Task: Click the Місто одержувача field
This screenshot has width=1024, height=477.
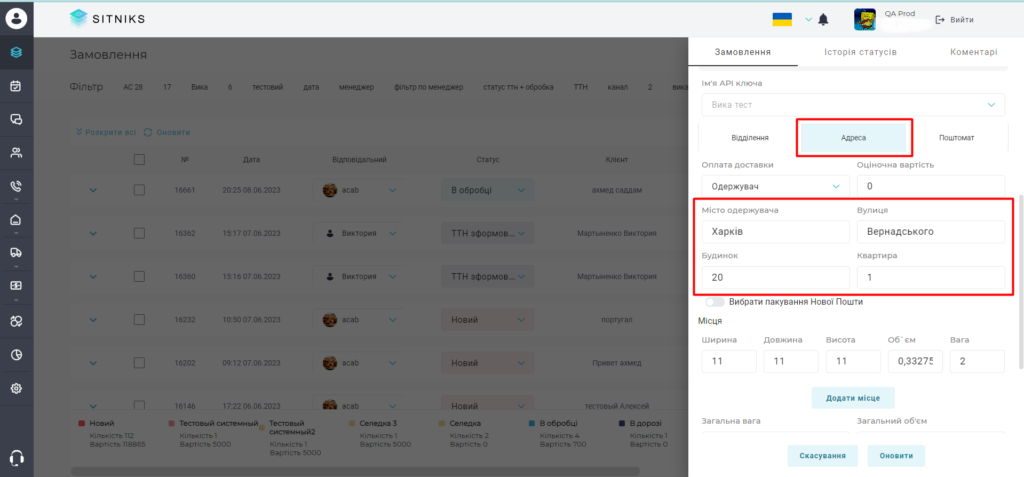Action: (775, 232)
